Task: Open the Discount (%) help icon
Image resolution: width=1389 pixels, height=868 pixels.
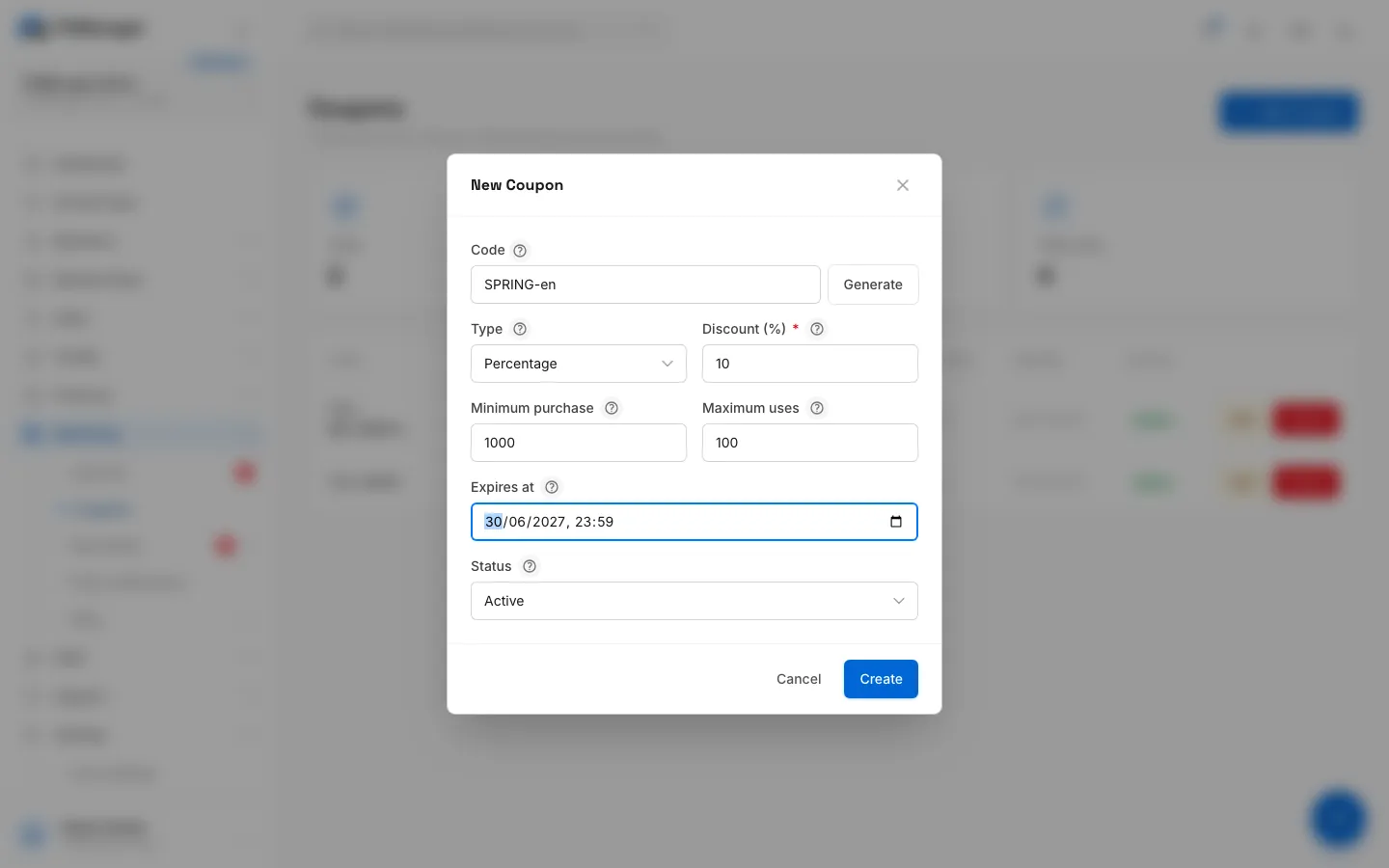Action: click(x=817, y=329)
